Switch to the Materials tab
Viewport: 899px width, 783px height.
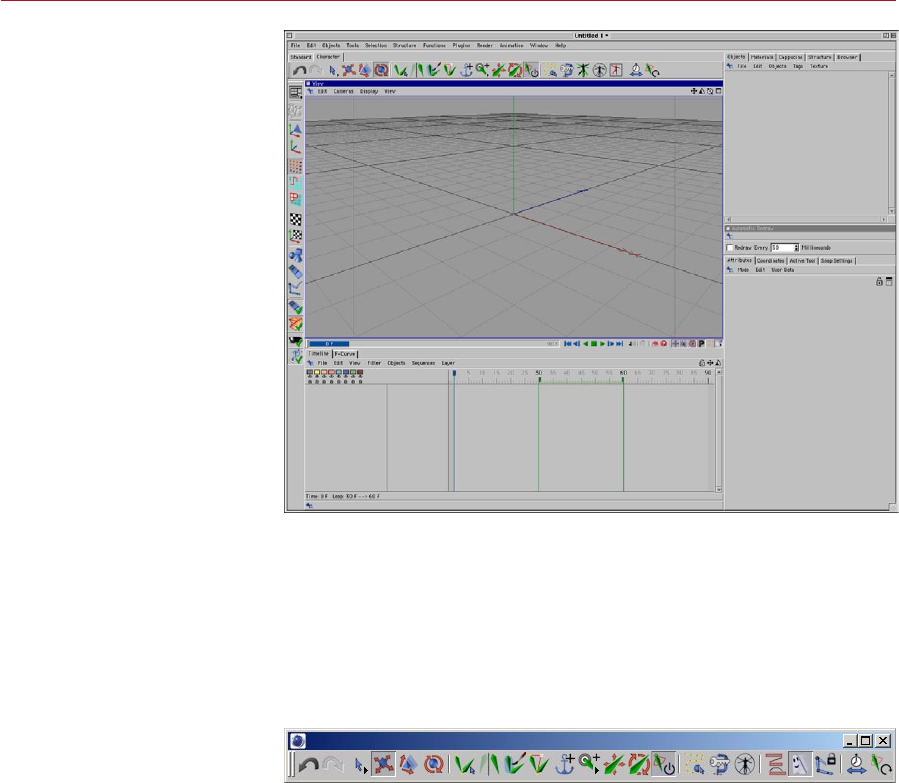coord(763,57)
